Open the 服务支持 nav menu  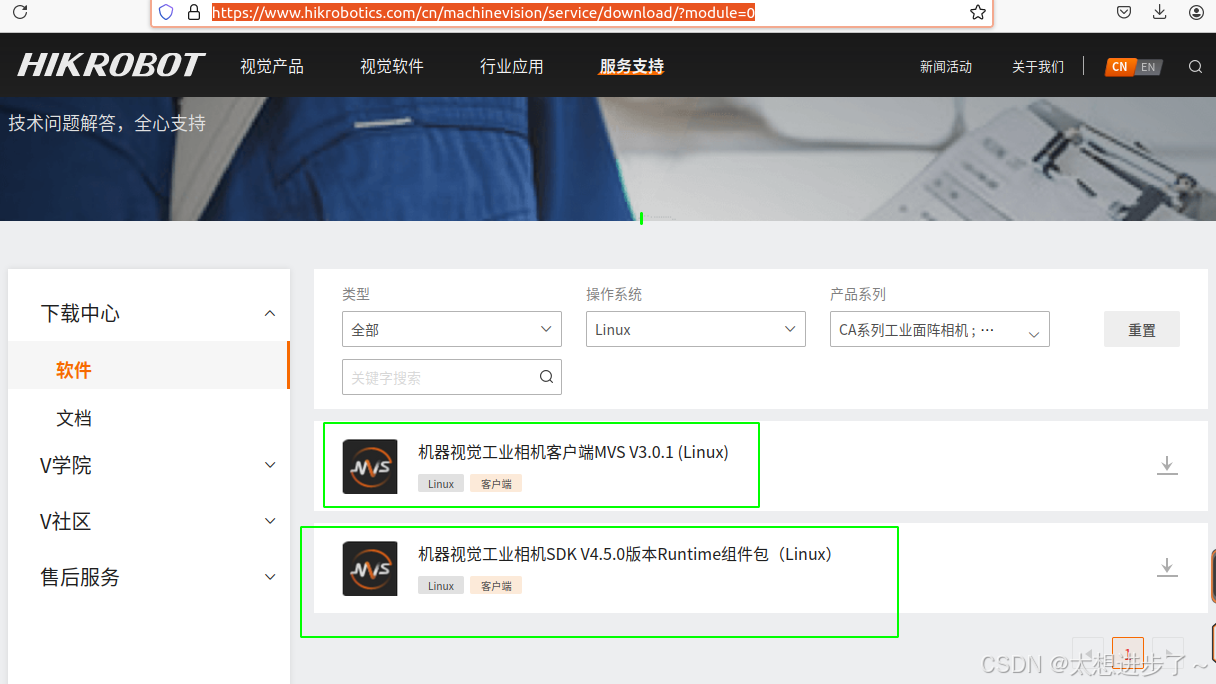(631, 67)
